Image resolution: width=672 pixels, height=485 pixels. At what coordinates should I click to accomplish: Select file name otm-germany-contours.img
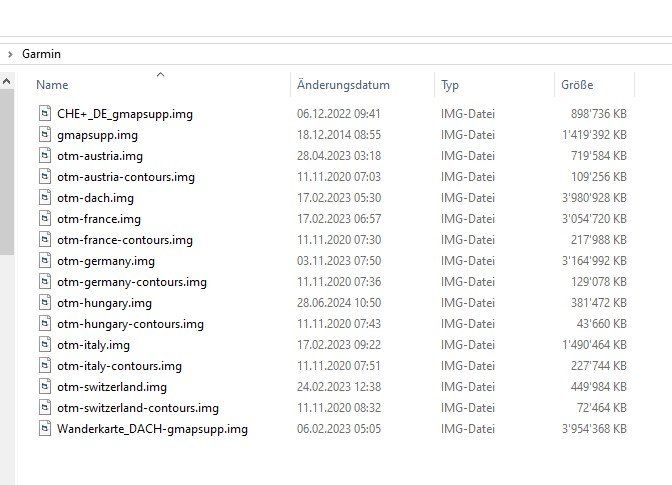[132, 282]
